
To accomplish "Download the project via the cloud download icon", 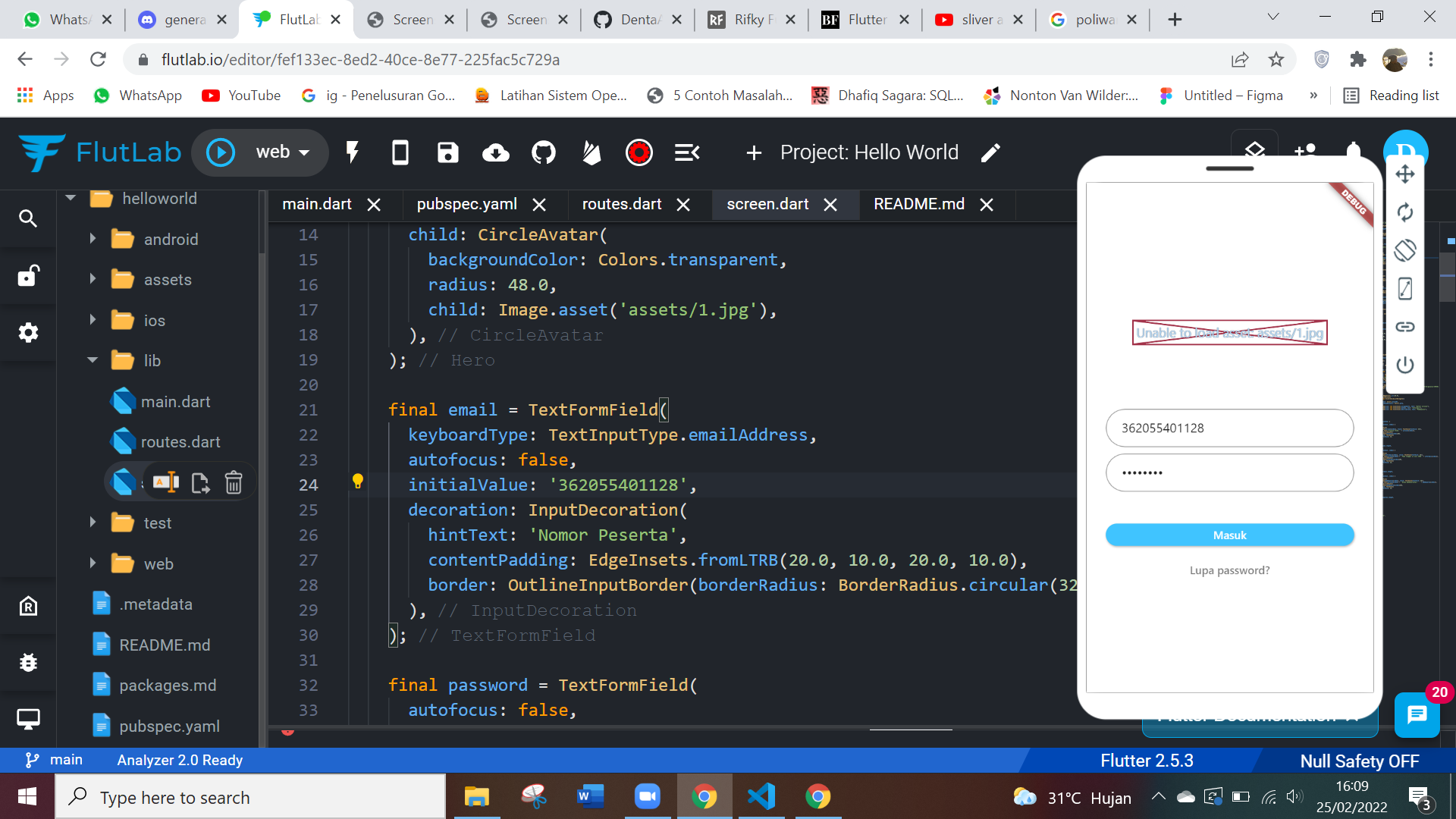I will (x=495, y=152).
